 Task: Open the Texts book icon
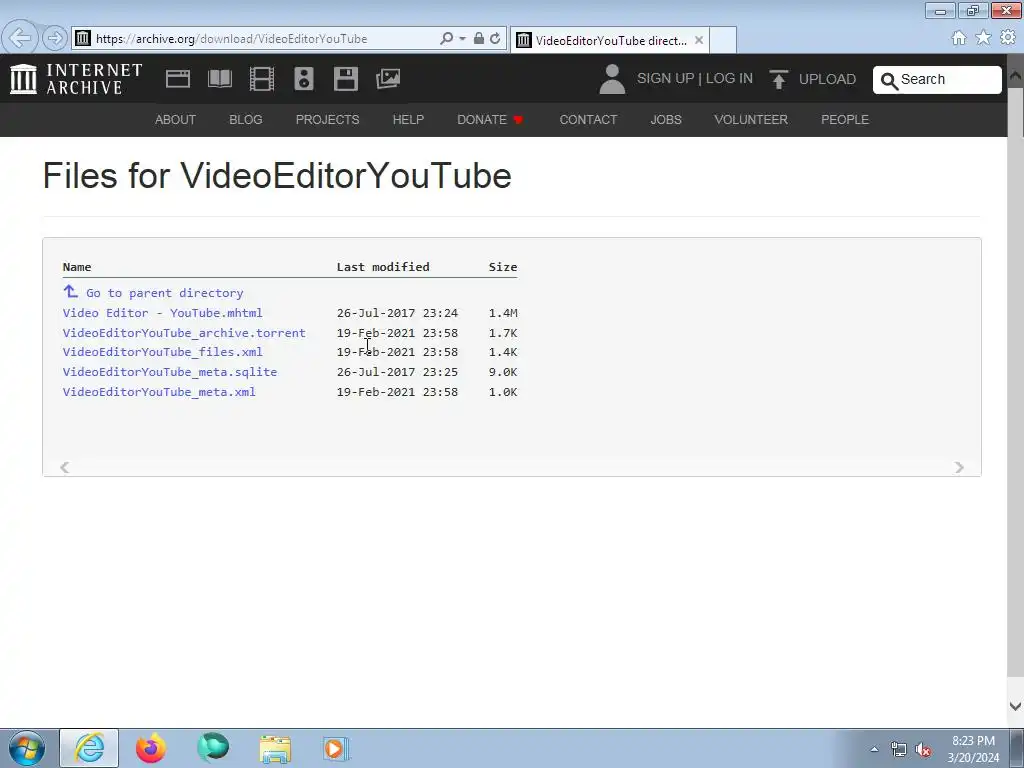(x=219, y=79)
